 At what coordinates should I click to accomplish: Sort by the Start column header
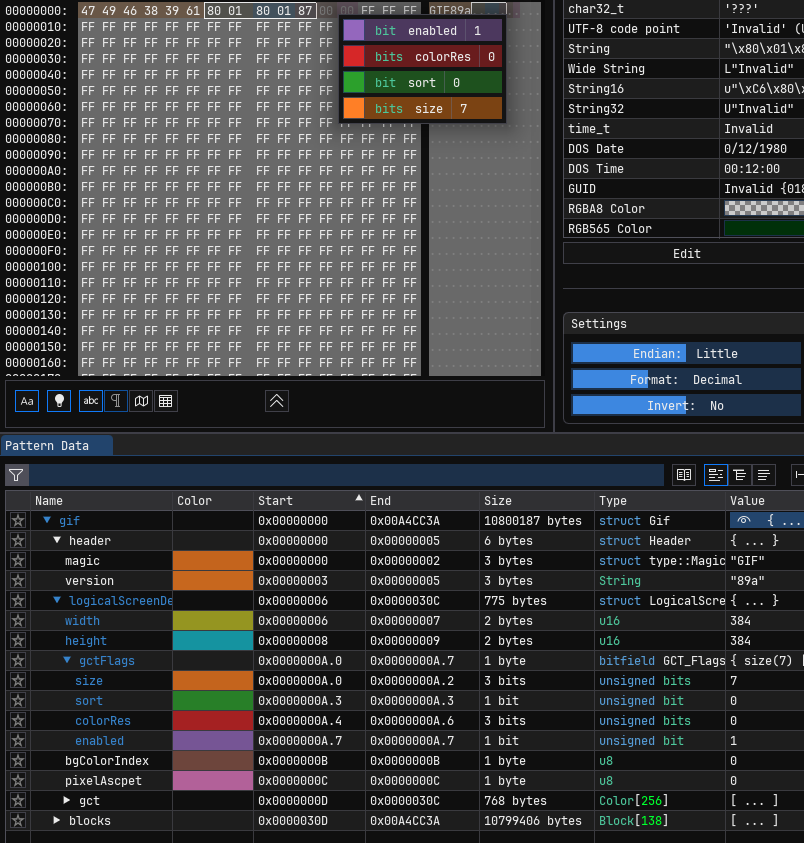point(309,501)
